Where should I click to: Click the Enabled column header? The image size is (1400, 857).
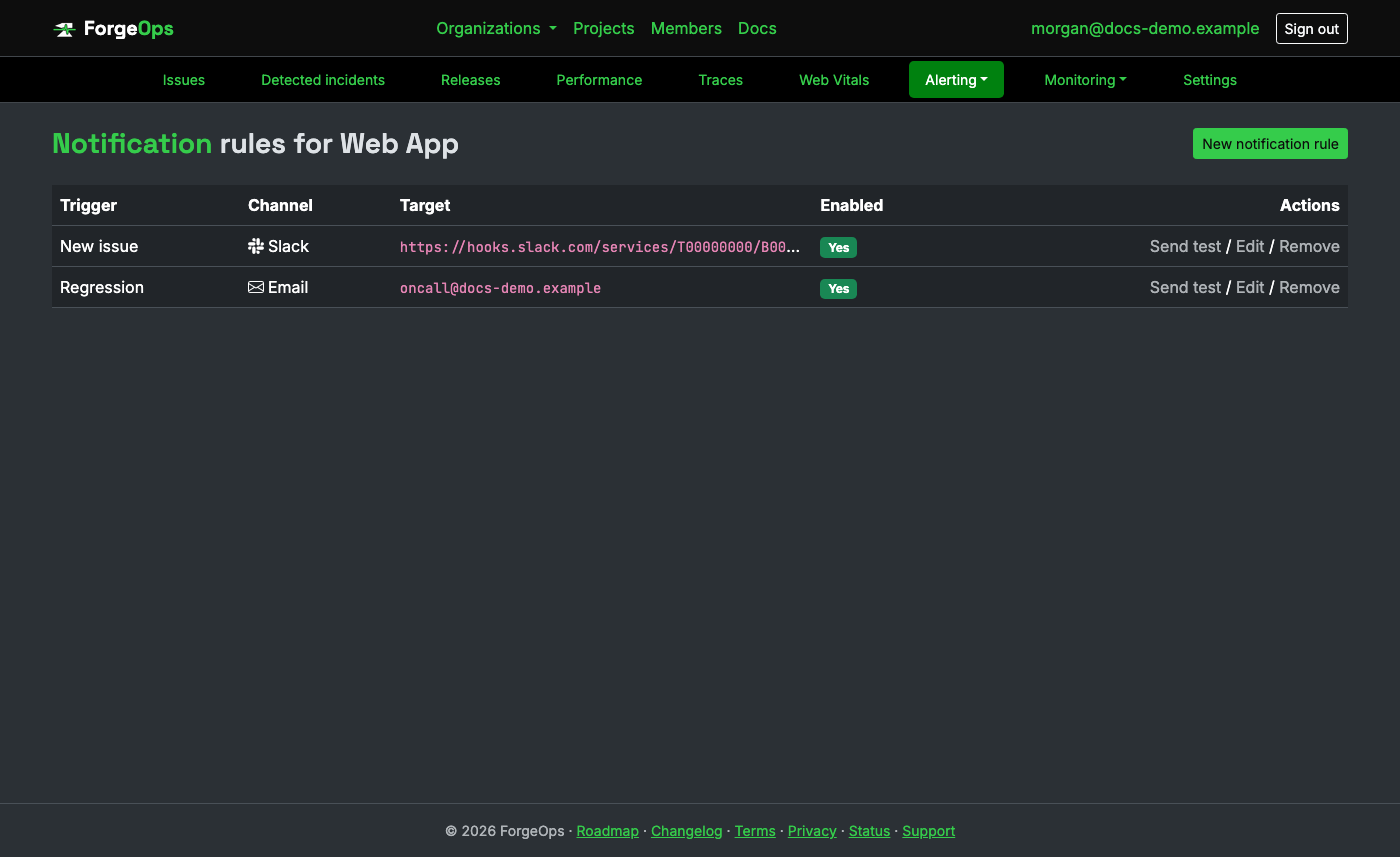coord(851,205)
